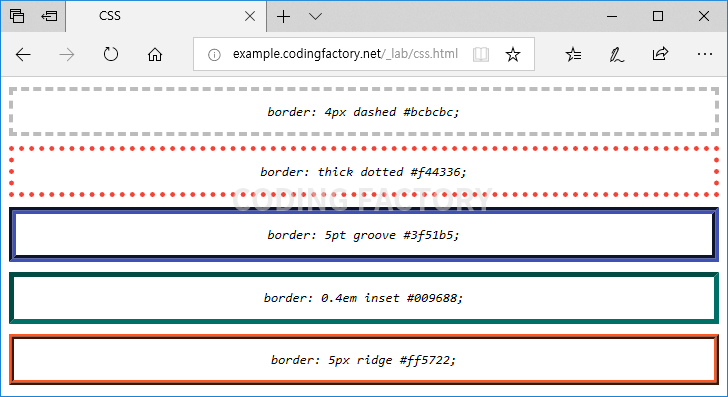Click the forward navigation arrow
This screenshot has height=397, width=728.
67,55
